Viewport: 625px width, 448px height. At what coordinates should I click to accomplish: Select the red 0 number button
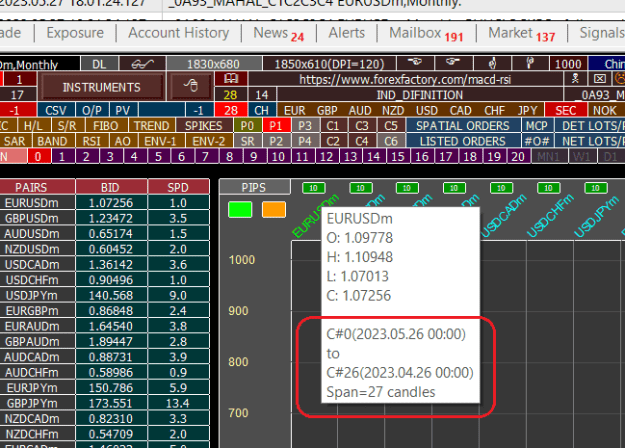tap(38, 156)
